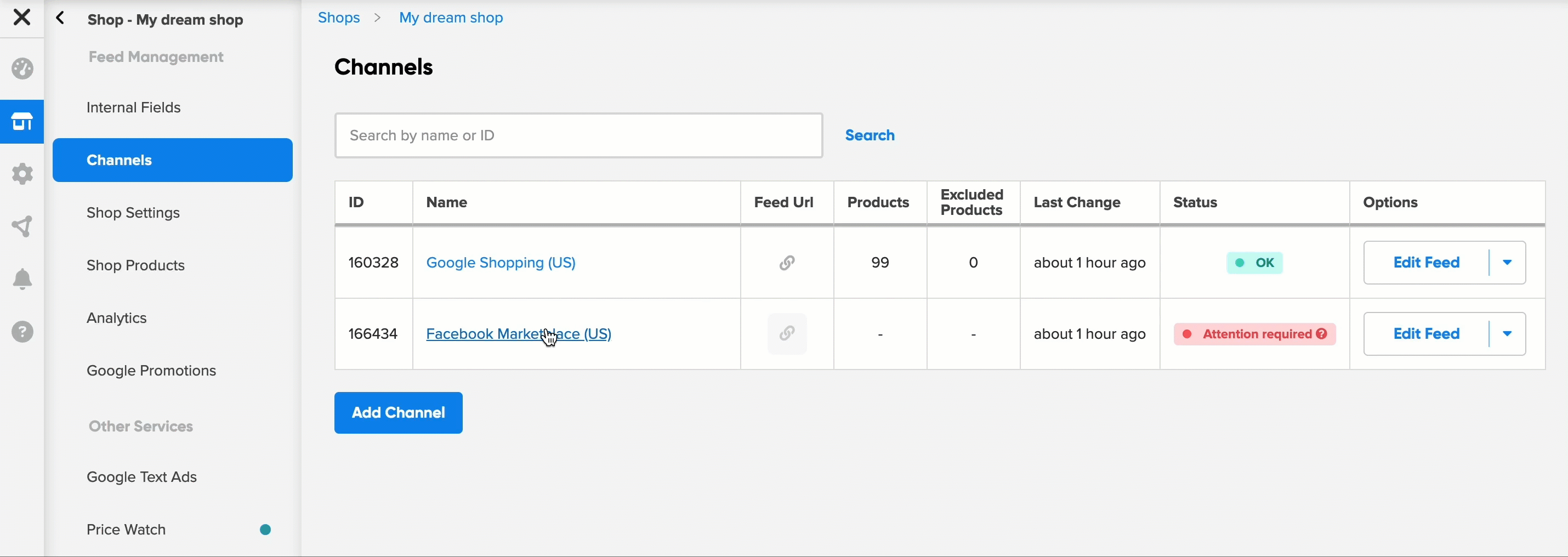Select Channels in the sidebar menu
Viewport: 1568px width, 557px height.
pos(172,160)
